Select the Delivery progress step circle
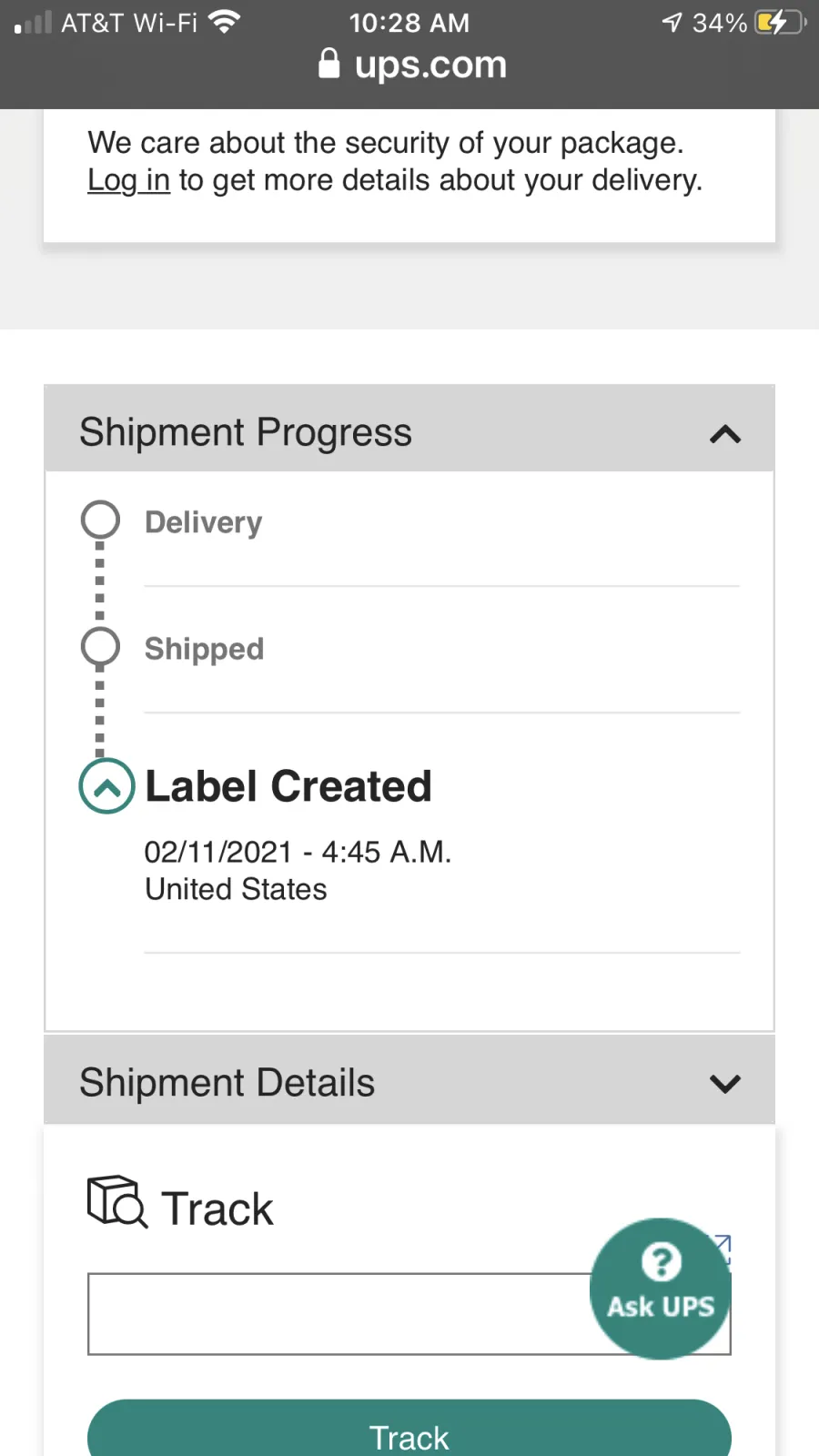The height and width of the screenshot is (1456, 819). 100,520
